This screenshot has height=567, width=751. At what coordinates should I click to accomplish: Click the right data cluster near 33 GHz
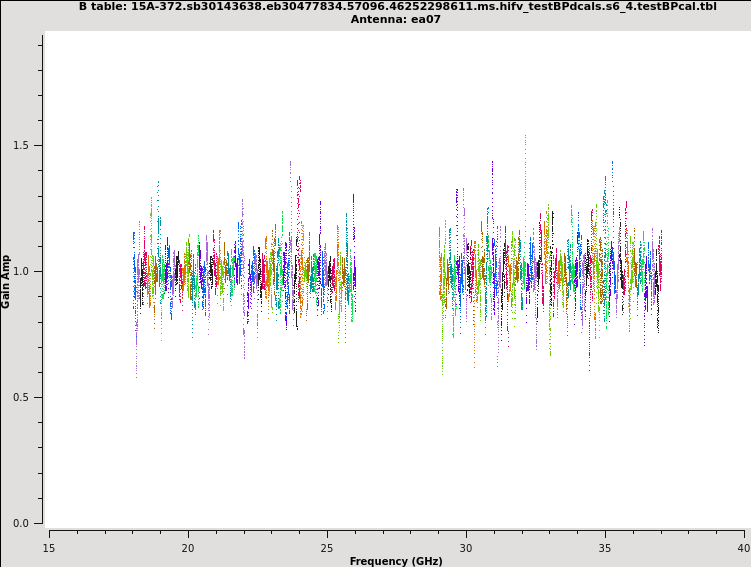548,271
